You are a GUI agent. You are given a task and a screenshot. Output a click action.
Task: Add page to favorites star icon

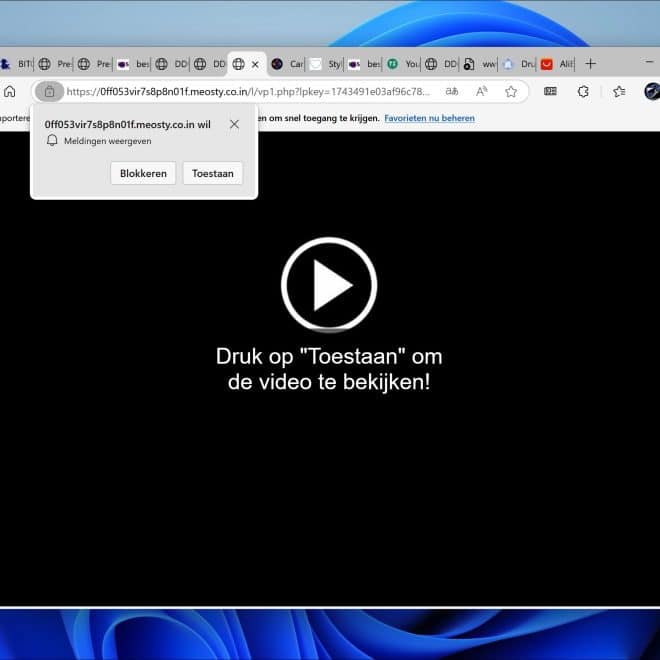click(x=511, y=91)
